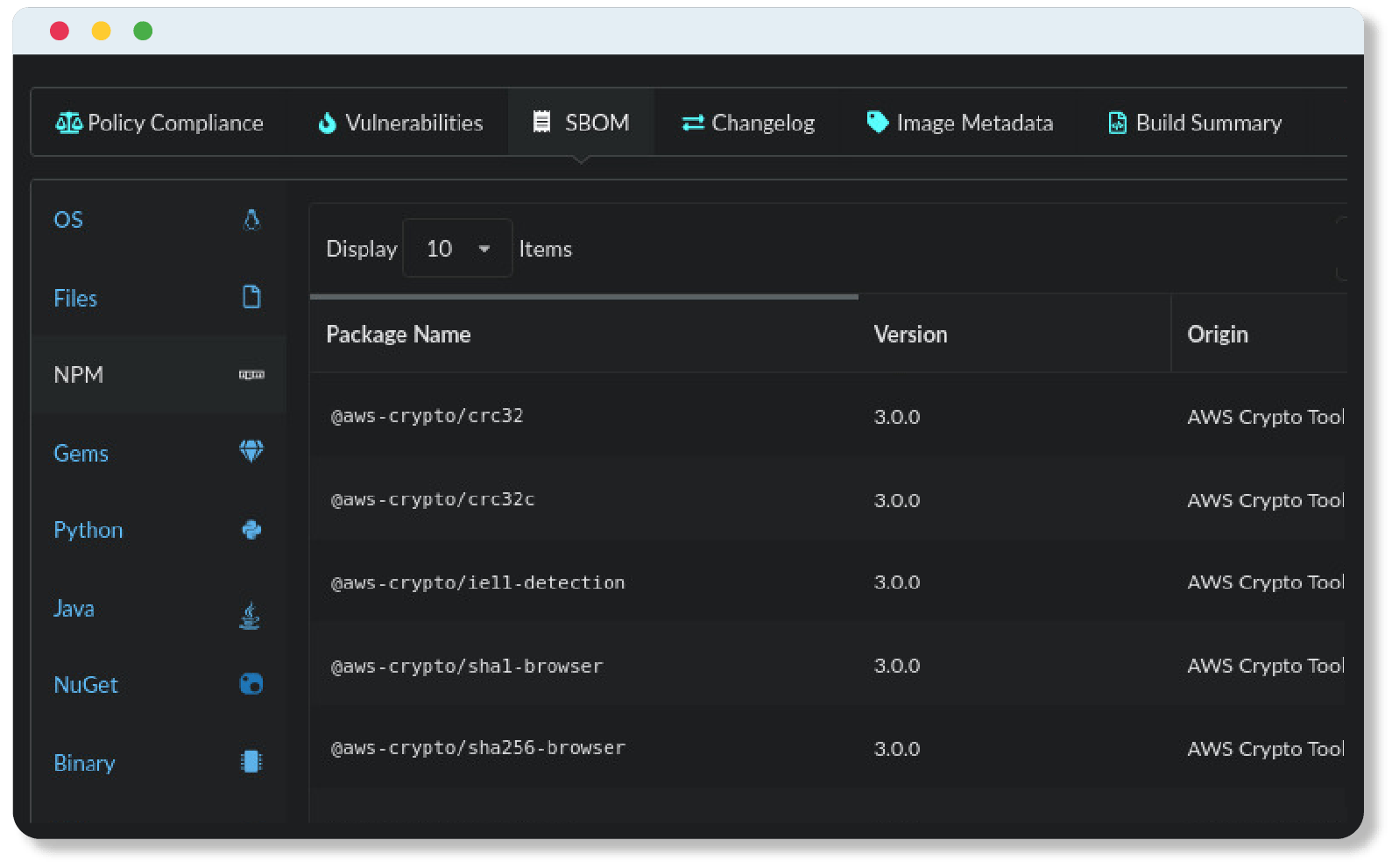Sort by Package Name column header
1392x868 pixels.
399,335
